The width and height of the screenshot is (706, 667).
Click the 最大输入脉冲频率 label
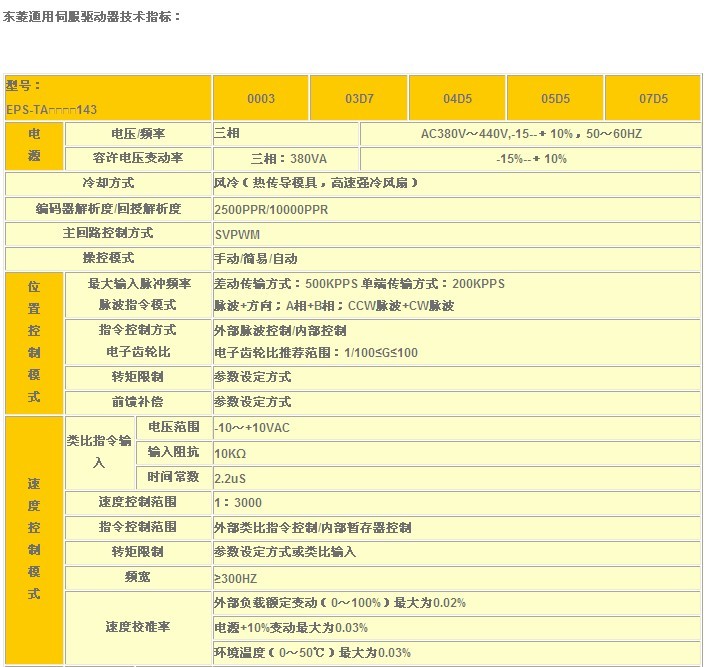139,284
